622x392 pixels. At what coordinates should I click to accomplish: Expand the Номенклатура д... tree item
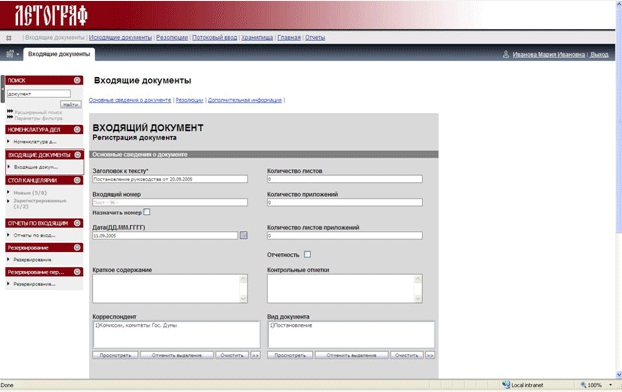35,142
